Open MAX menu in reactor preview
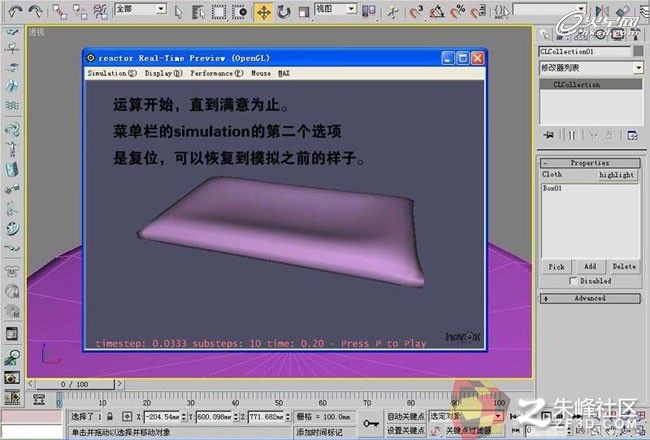650x440 pixels. [284, 73]
